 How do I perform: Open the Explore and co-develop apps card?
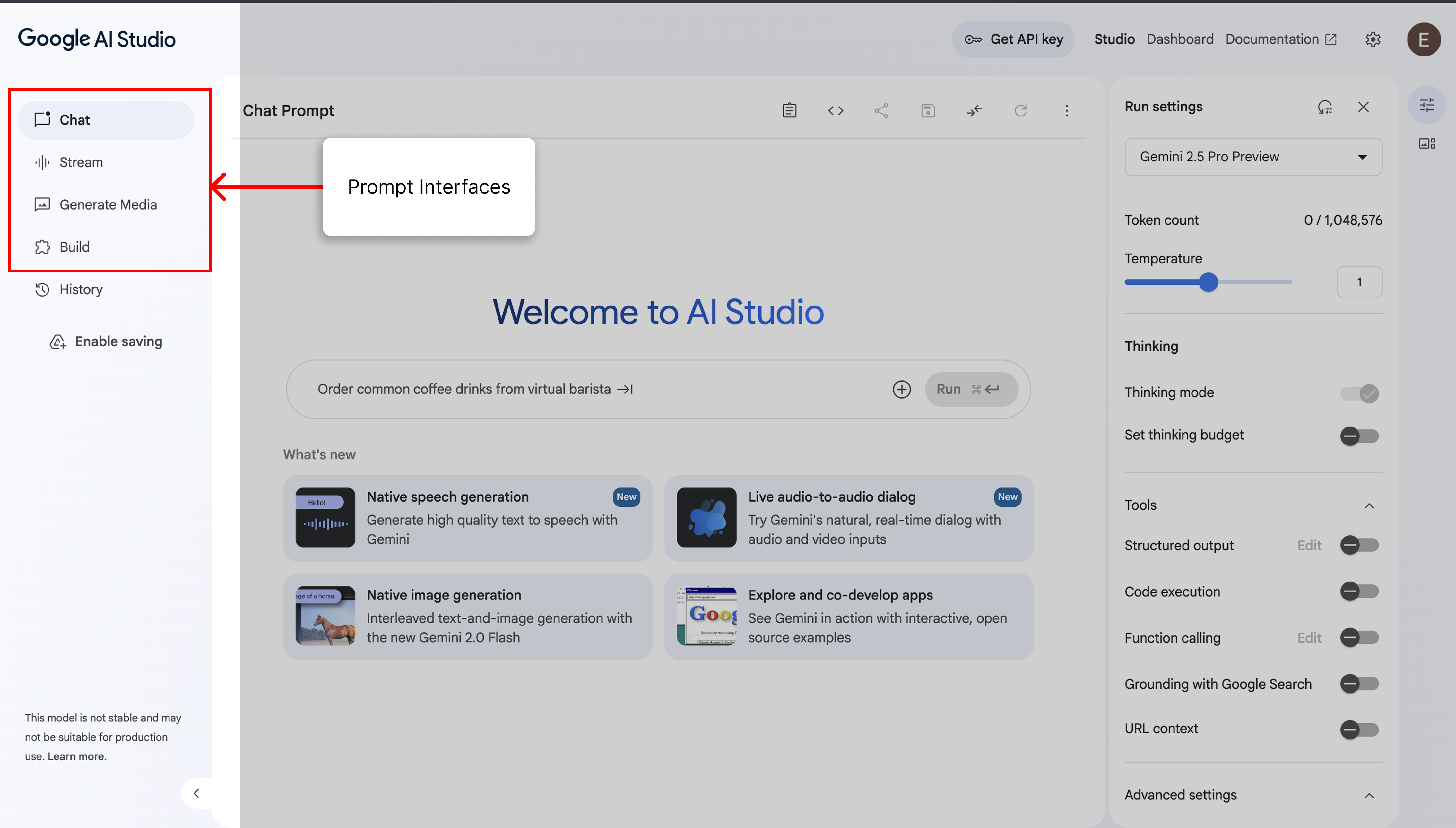849,617
